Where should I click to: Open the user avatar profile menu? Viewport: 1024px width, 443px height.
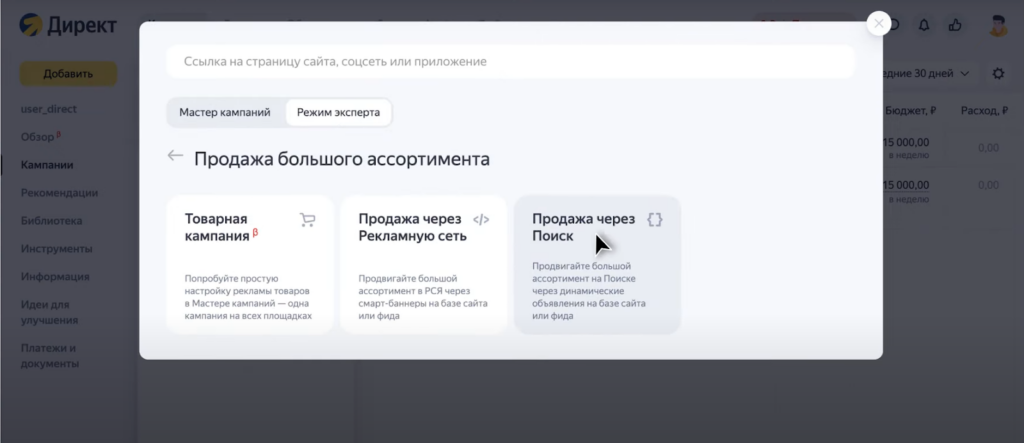pyautogui.click(x=997, y=25)
